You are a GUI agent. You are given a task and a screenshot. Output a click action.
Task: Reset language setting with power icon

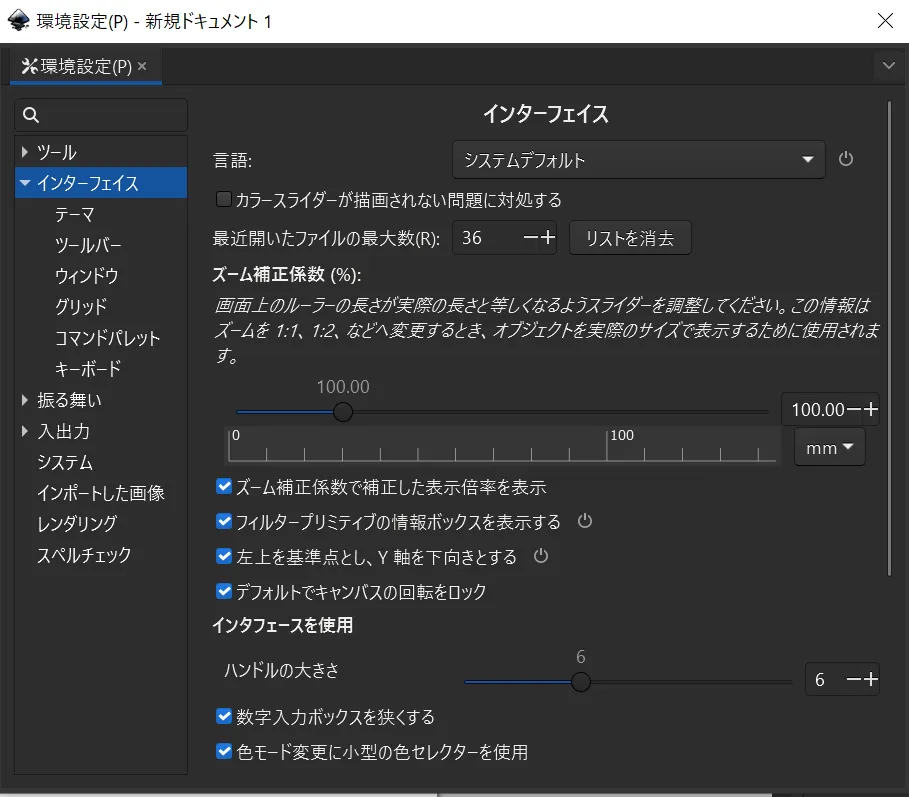pos(846,159)
